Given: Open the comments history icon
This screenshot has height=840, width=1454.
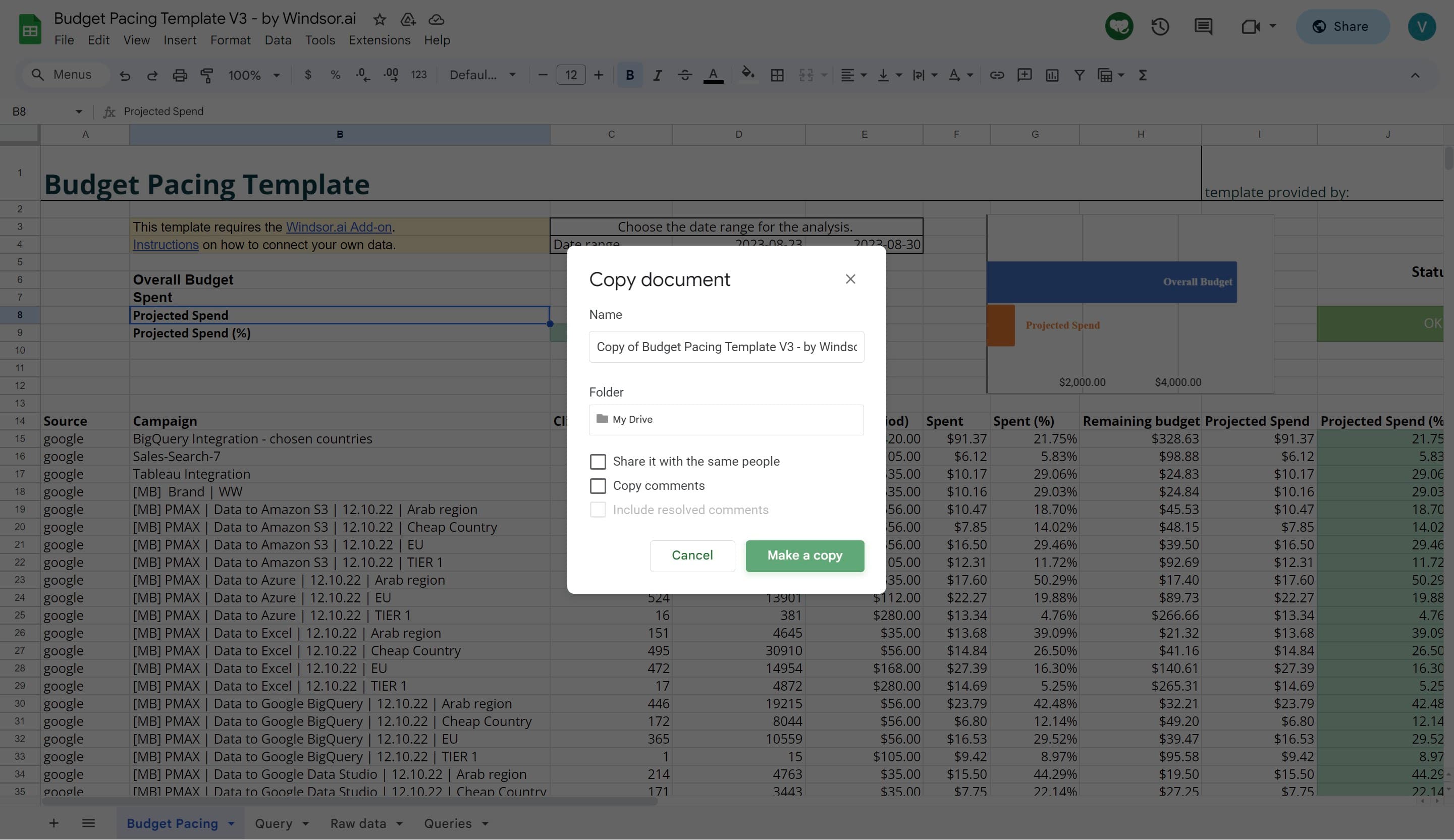Looking at the screenshot, I should [x=1203, y=27].
